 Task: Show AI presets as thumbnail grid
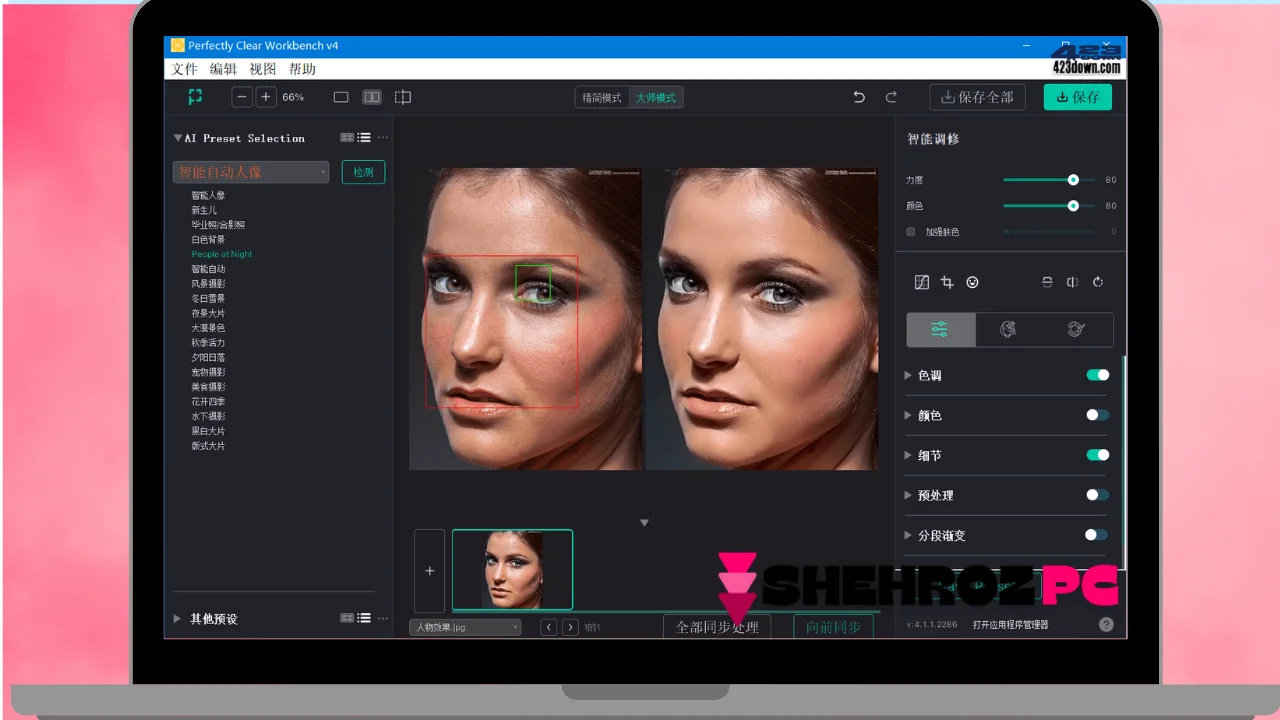tap(347, 138)
